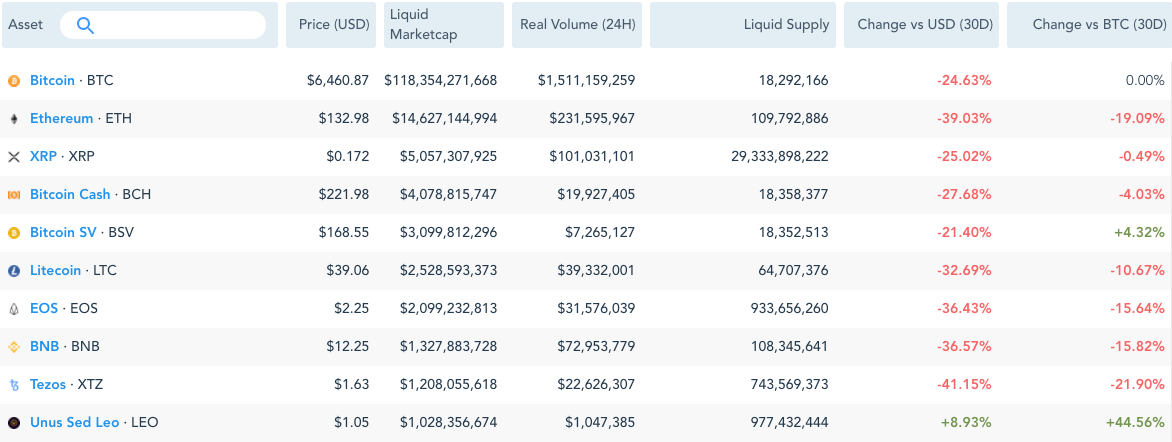The width and height of the screenshot is (1172, 442).
Task: Click the Unus Sed Leo logo icon
Action: pyautogui.click(x=13, y=423)
